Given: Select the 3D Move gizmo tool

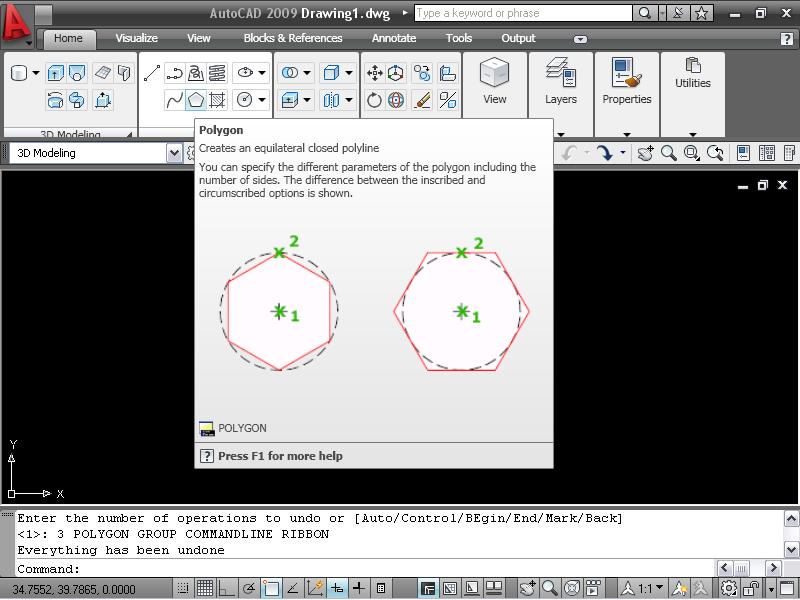Looking at the screenshot, I should coord(396,73).
